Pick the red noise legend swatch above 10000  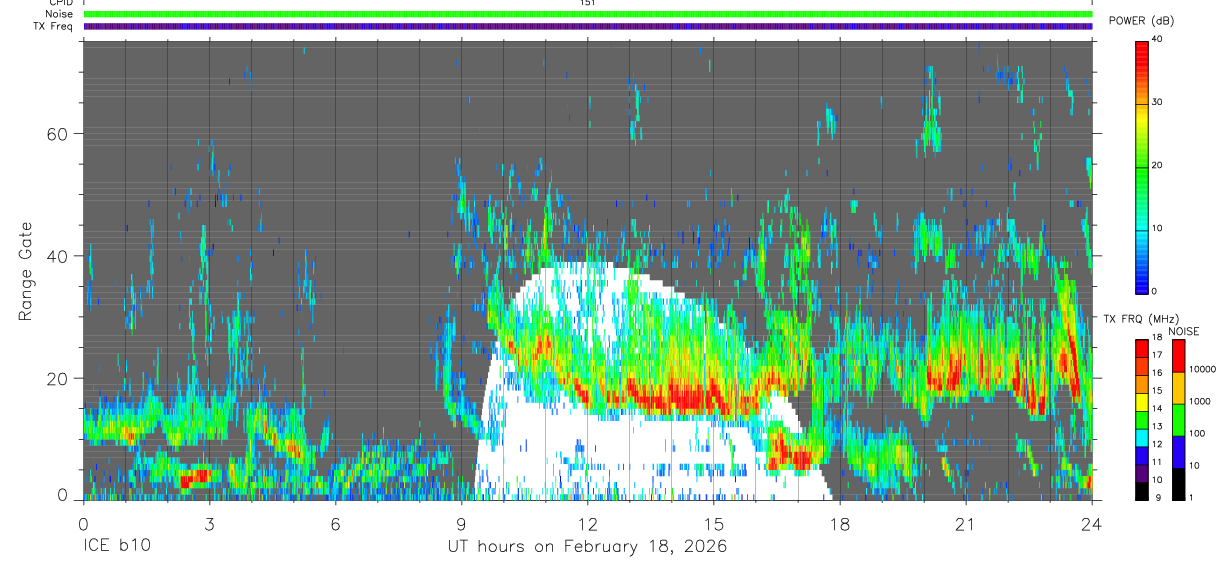coord(1178,356)
